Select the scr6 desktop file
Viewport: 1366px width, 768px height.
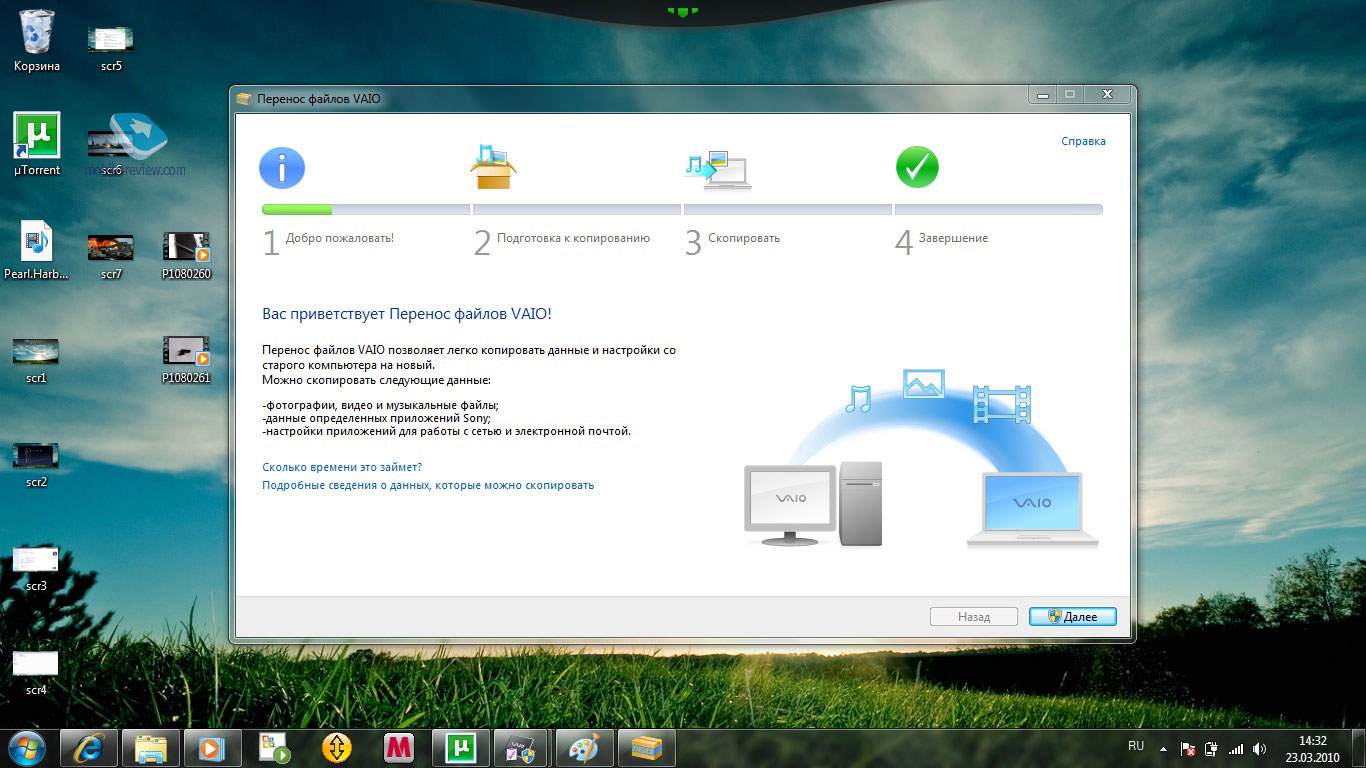(x=111, y=150)
